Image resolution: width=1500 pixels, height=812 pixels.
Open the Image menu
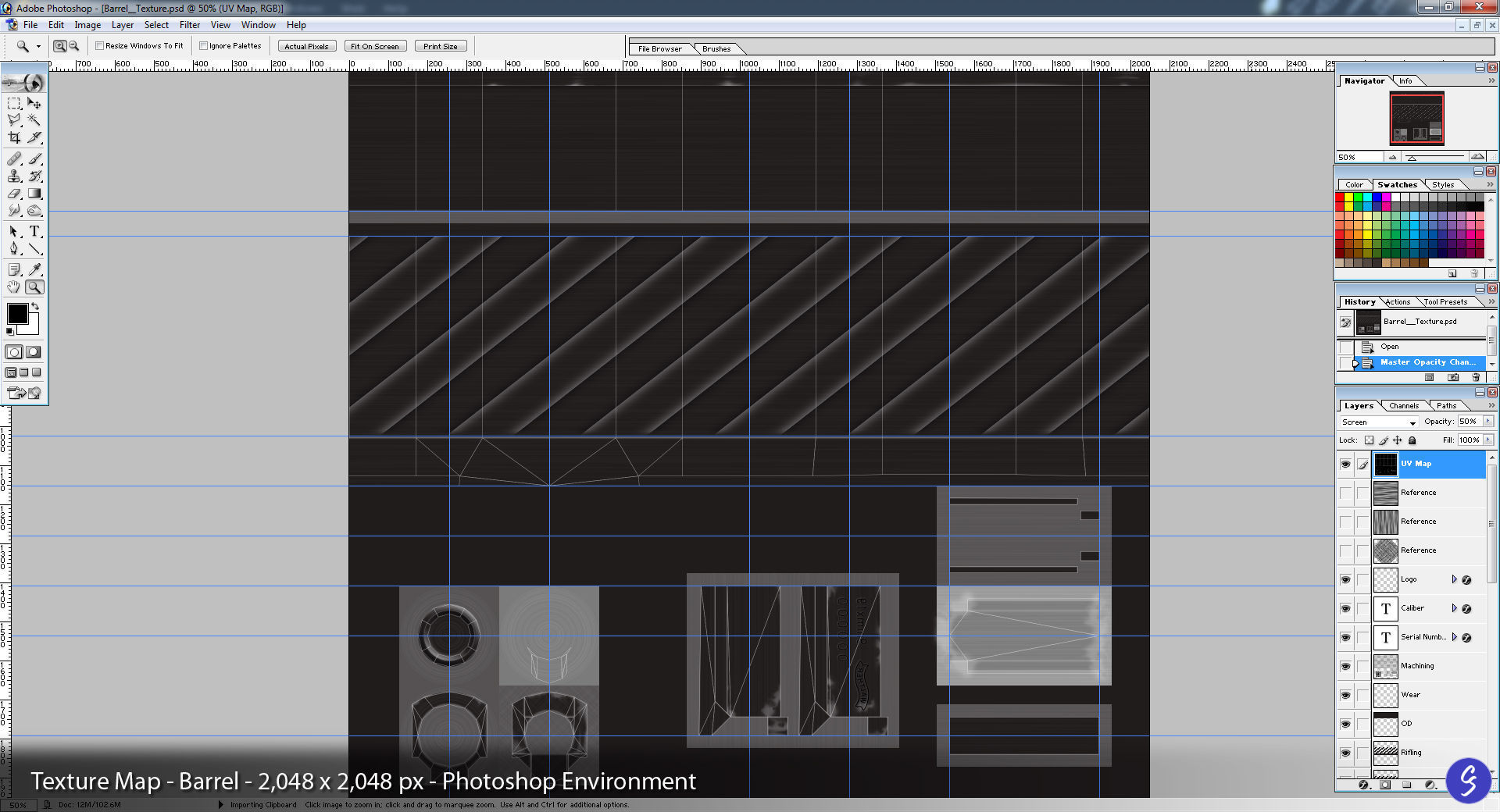coord(87,25)
